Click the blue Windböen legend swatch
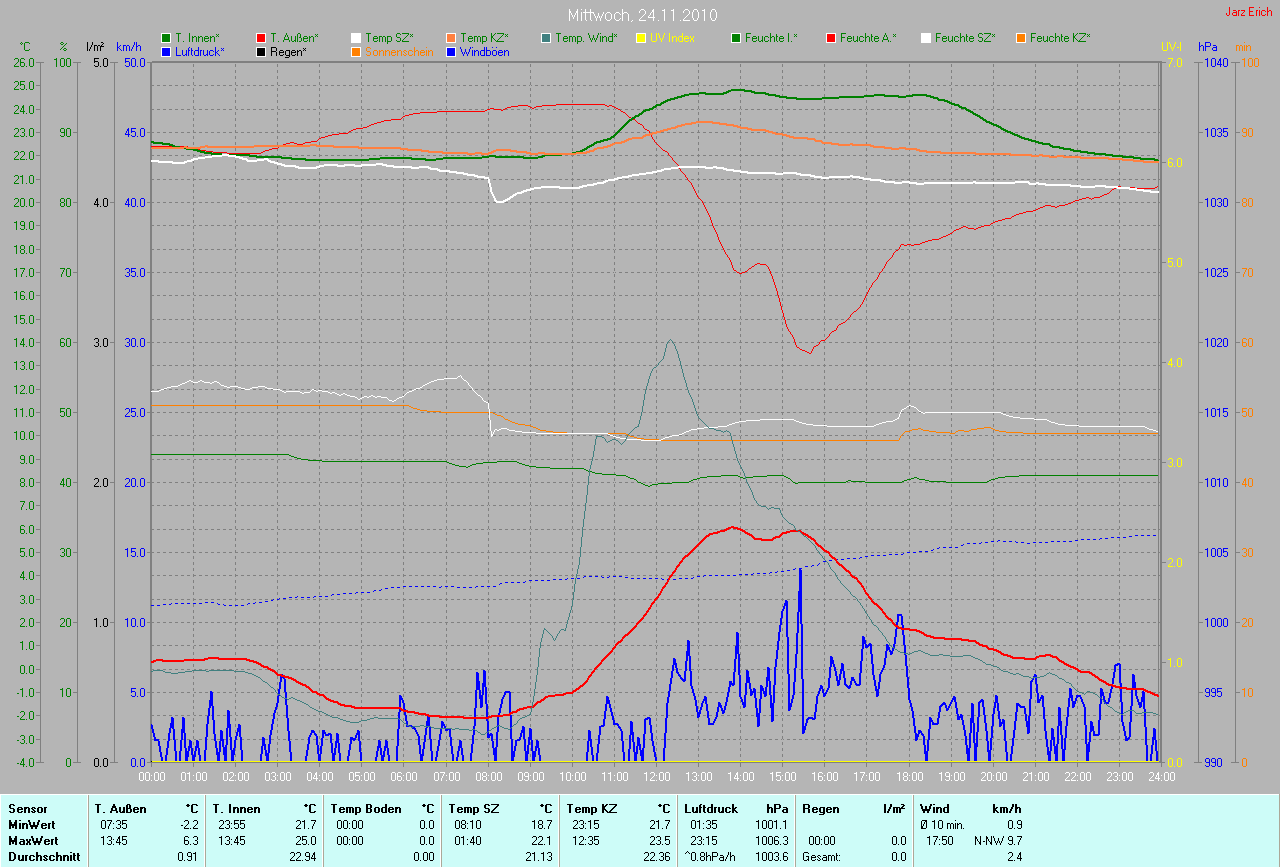1280x867 pixels. (x=451, y=51)
